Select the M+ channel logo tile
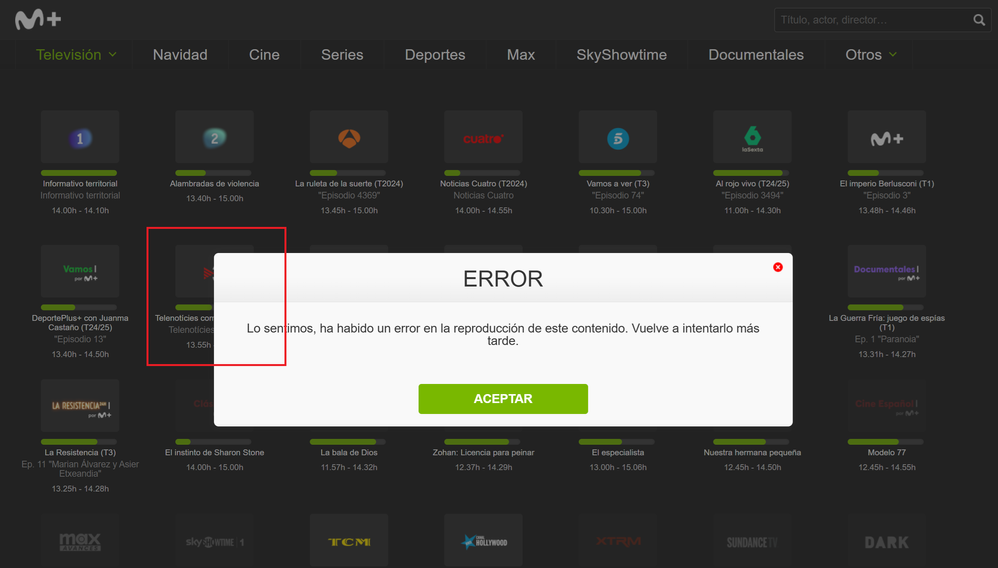Image resolution: width=998 pixels, height=568 pixels. [x=887, y=137]
